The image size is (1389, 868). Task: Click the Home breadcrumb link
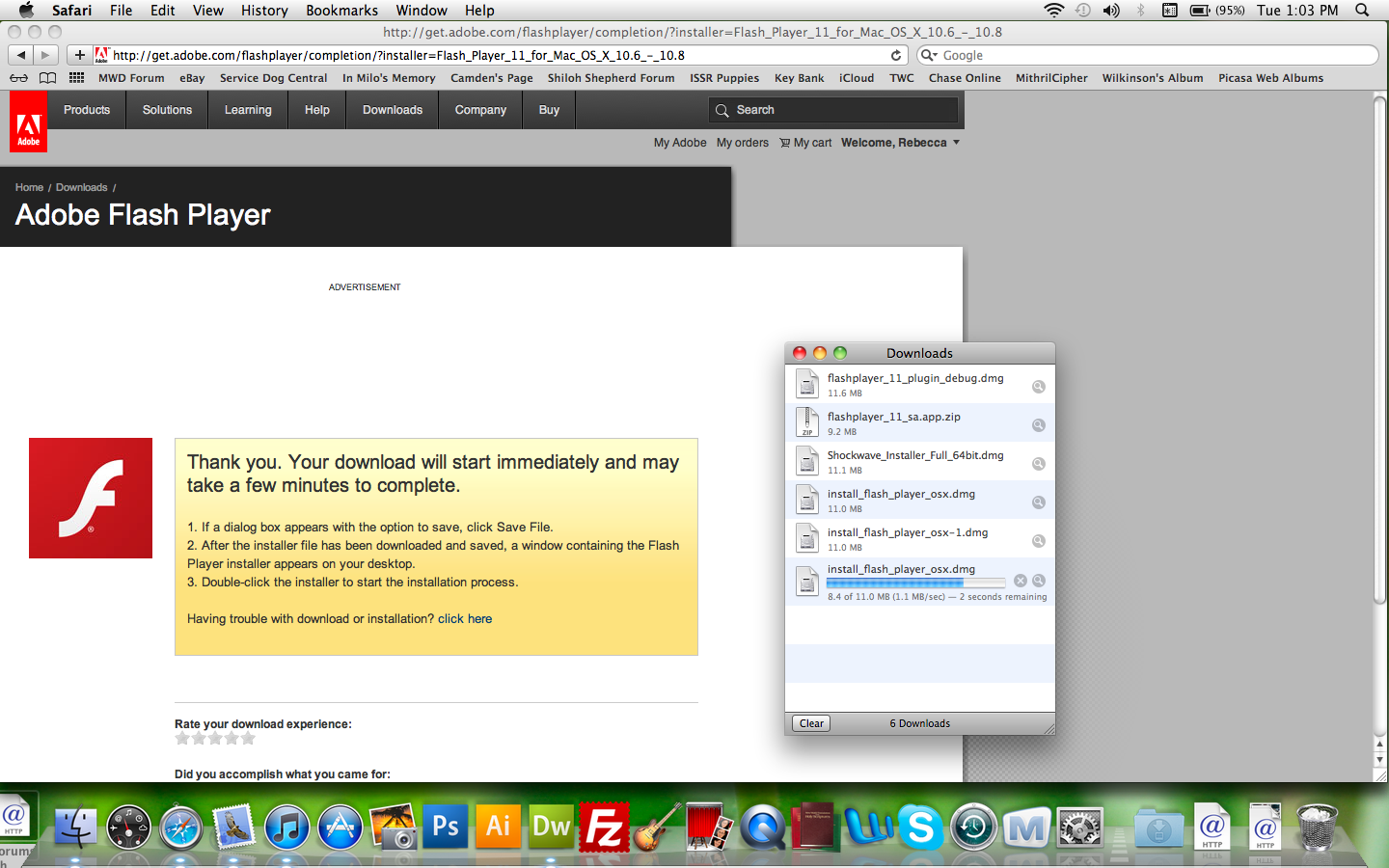click(x=29, y=187)
